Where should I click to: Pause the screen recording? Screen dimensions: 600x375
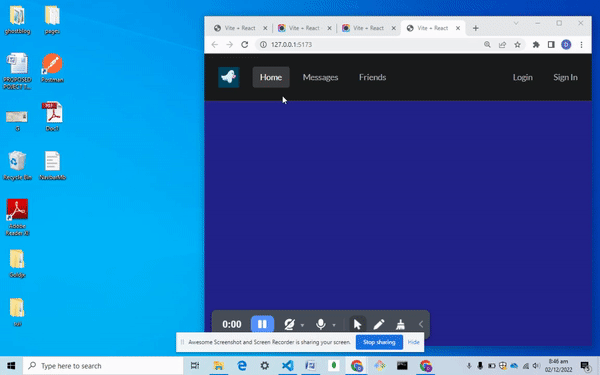262,324
